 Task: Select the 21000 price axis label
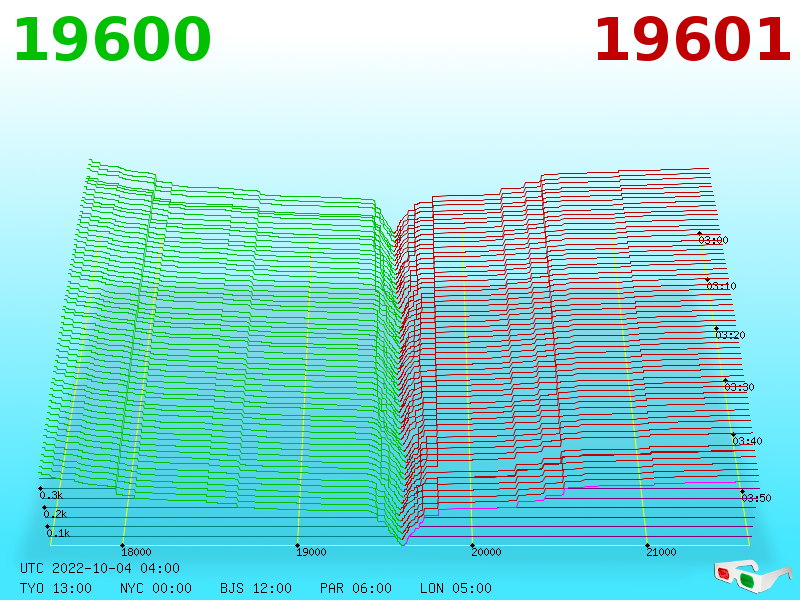[661, 552]
